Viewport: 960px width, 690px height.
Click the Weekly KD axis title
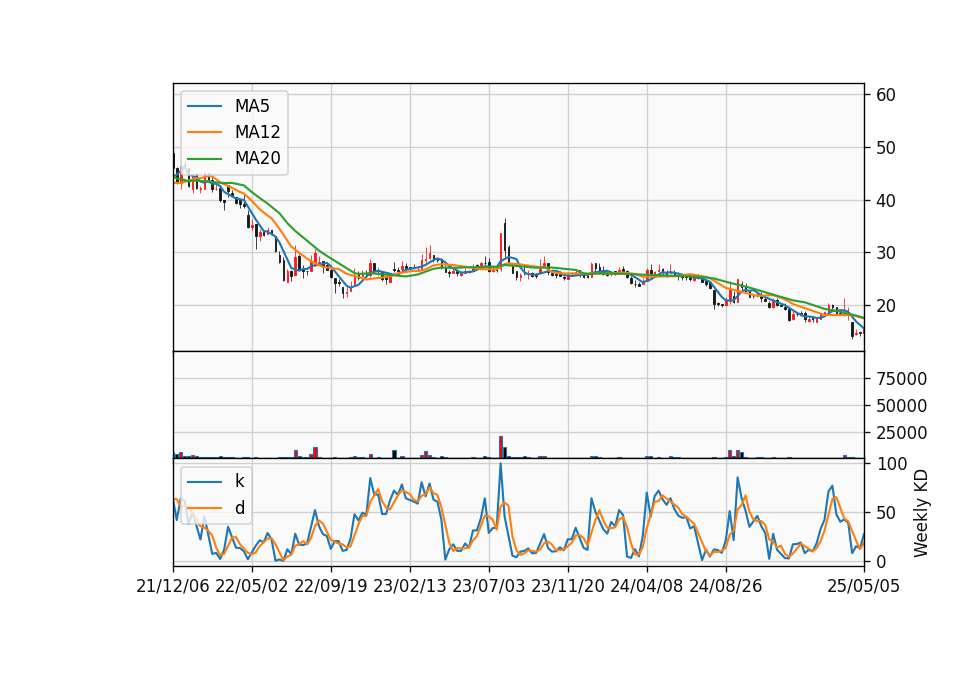[x=921, y=513]
